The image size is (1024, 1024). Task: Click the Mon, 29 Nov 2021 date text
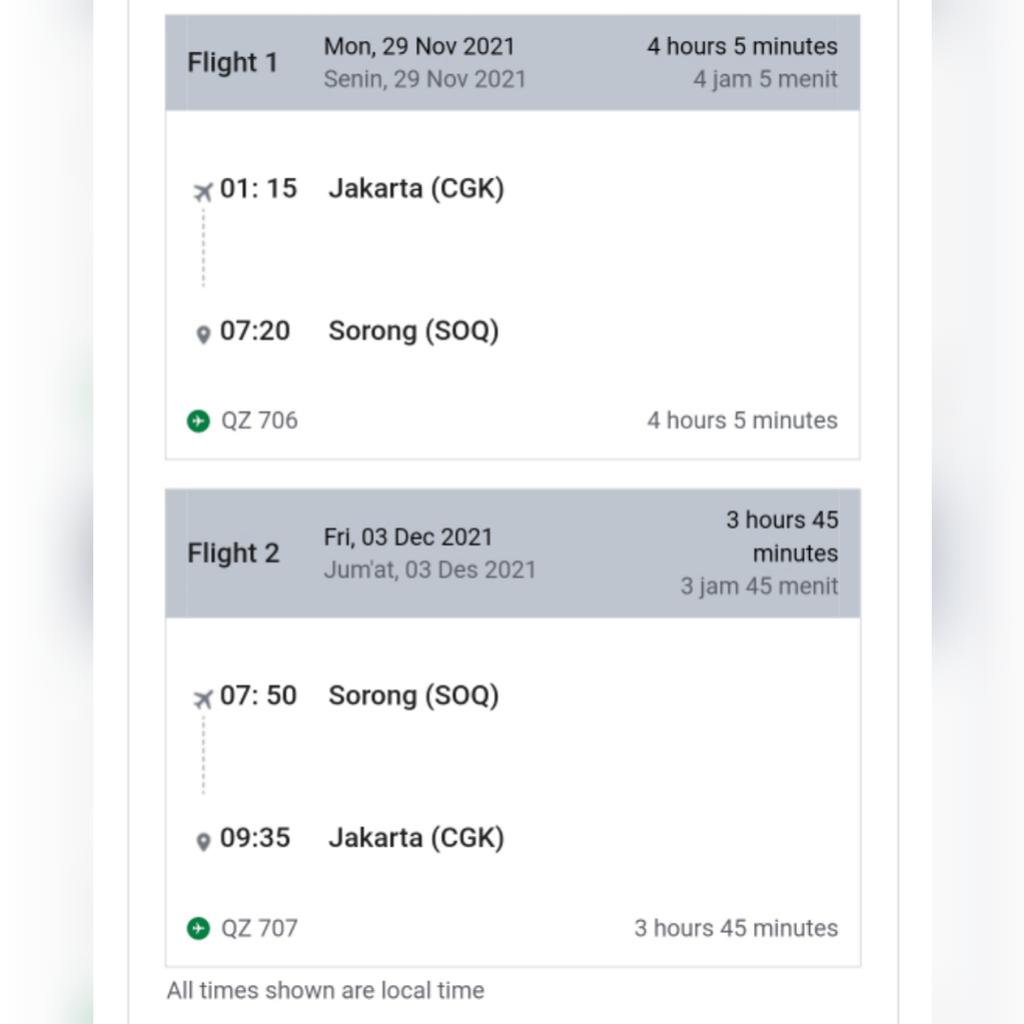[419, 46]
